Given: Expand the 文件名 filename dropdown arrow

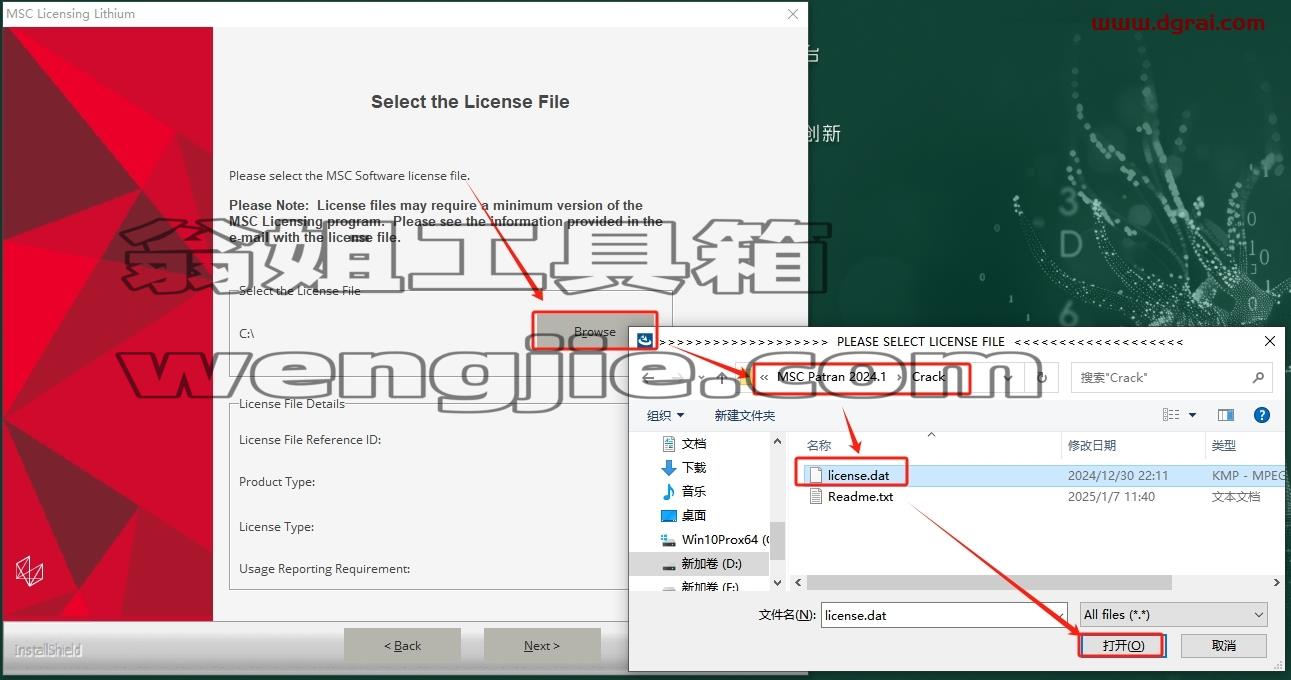Looking at the screenshot, I should point(1058,615).
